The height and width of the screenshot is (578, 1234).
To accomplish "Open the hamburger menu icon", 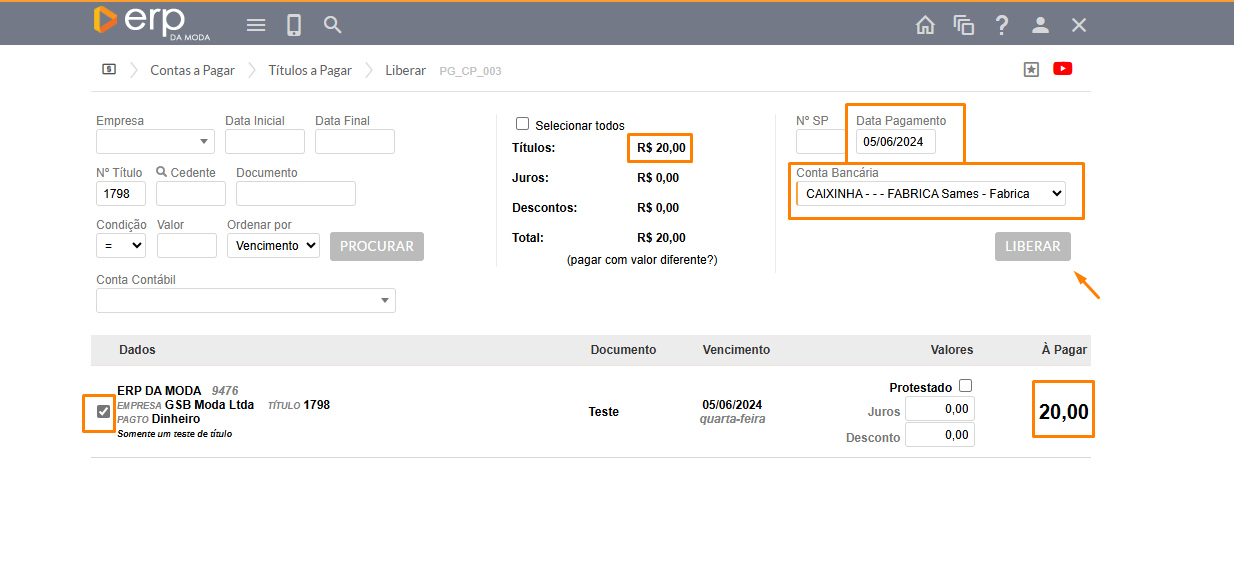I will tap(256, 25).
